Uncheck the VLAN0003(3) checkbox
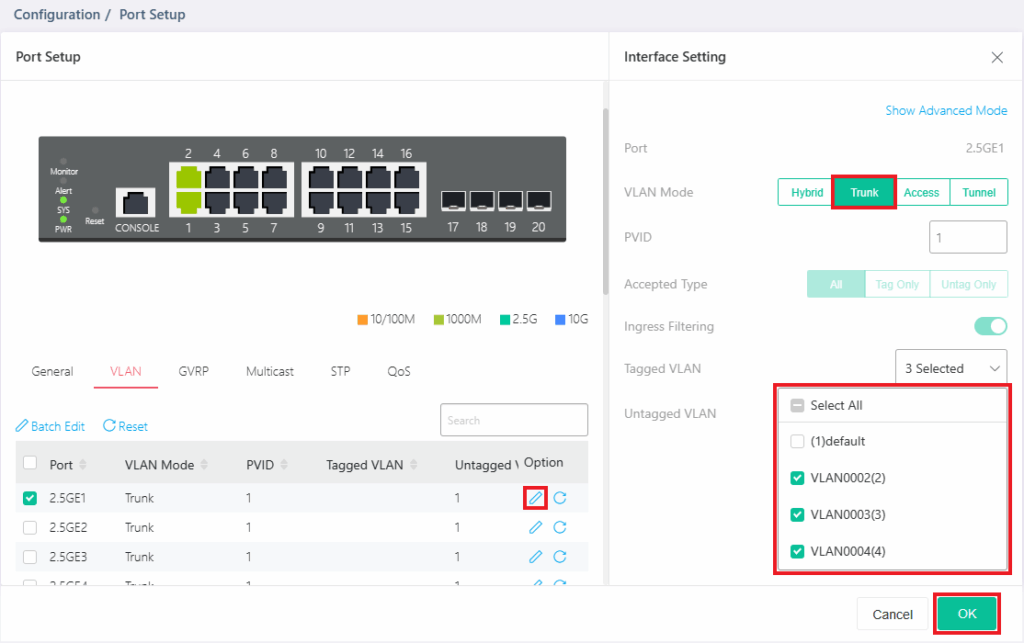This screenshot has height=643, width=1024. pyautogui.click(x=797, y=515)
